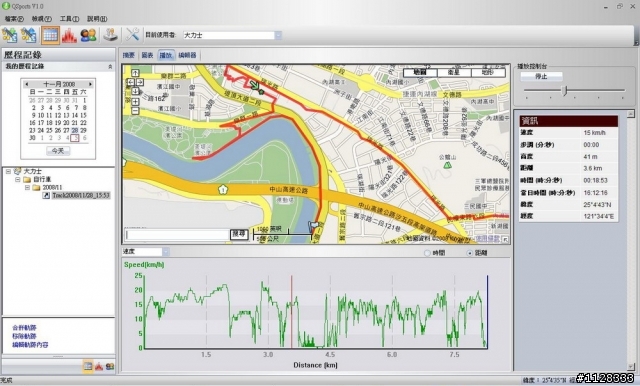This screenshot has height=386, width=640.
Task: Click the map search input field
Action: pyautogui.click(x=177, y=234)
